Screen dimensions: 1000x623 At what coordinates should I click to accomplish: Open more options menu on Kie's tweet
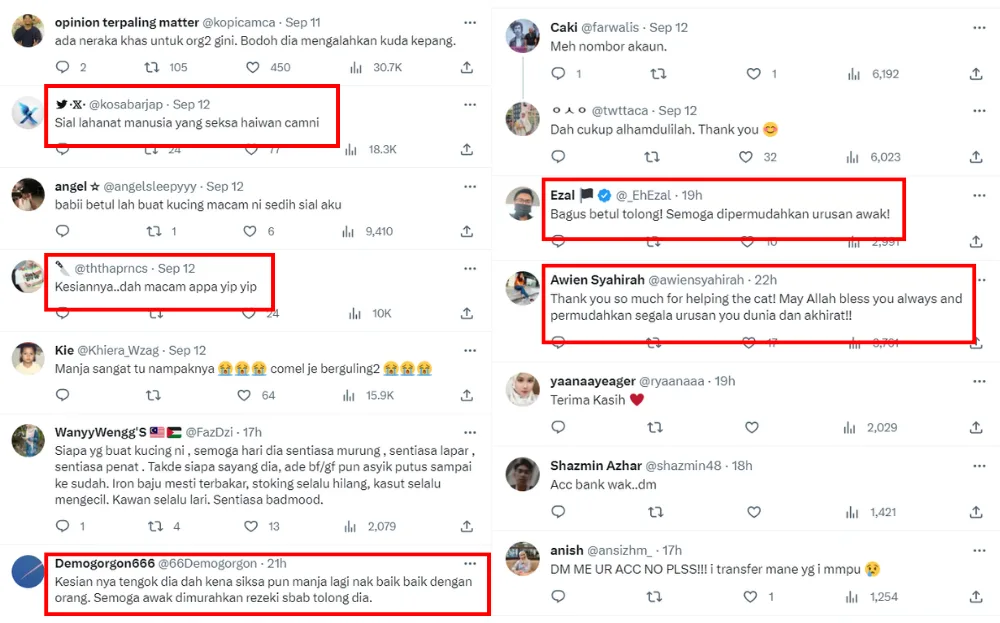click(x=470, y=350)
